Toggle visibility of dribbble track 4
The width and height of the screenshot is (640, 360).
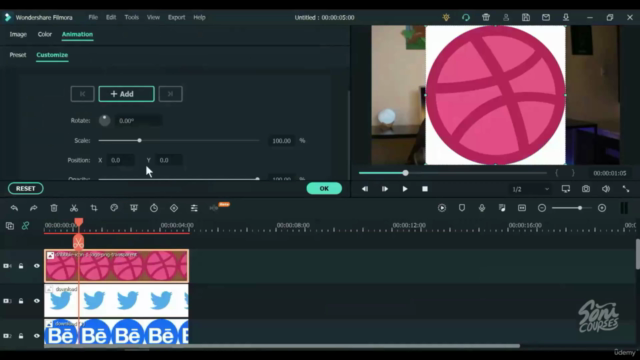pyautogui.click(x=37, y=266)
